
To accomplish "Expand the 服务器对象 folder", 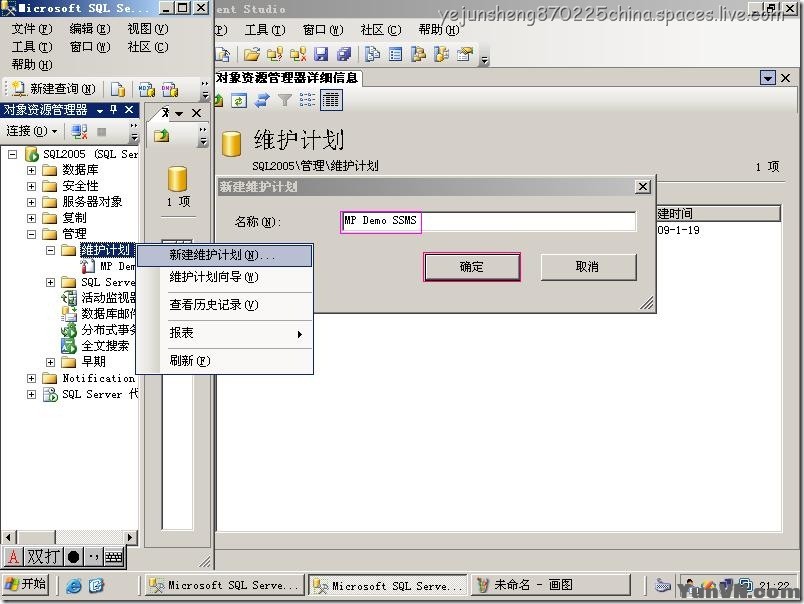I will 31,202.
